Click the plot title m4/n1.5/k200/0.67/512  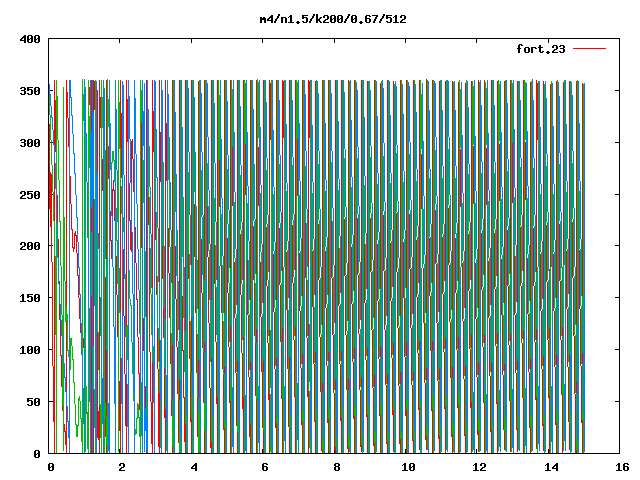tap(333, 19)
